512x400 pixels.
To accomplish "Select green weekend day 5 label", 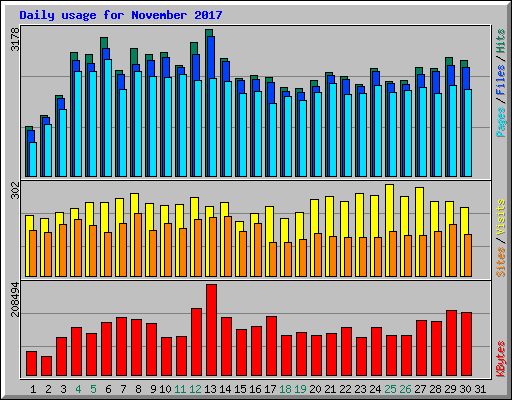I will pos(93,389).
